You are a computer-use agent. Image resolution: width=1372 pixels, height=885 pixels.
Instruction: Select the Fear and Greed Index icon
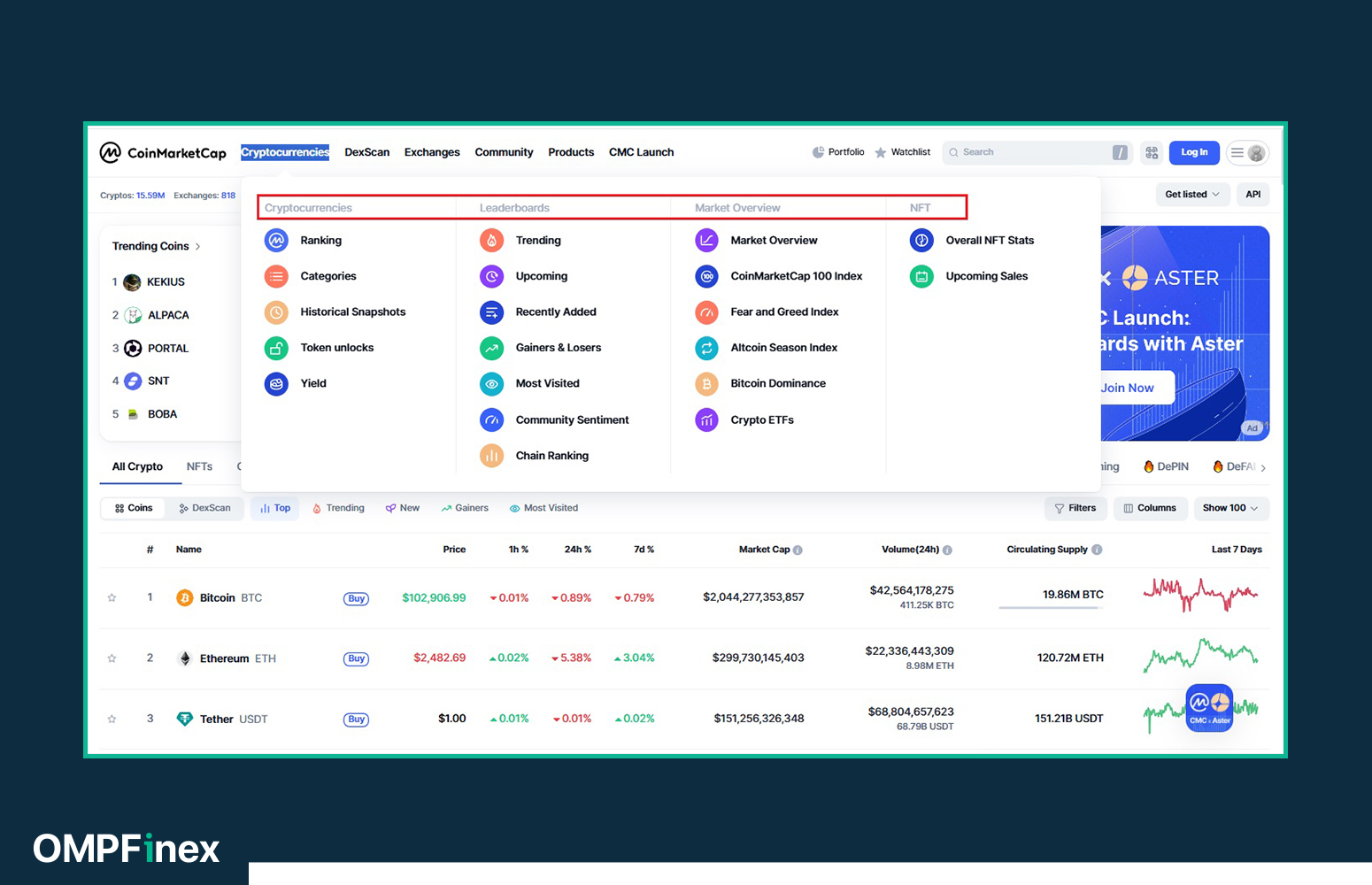[706, 312]
